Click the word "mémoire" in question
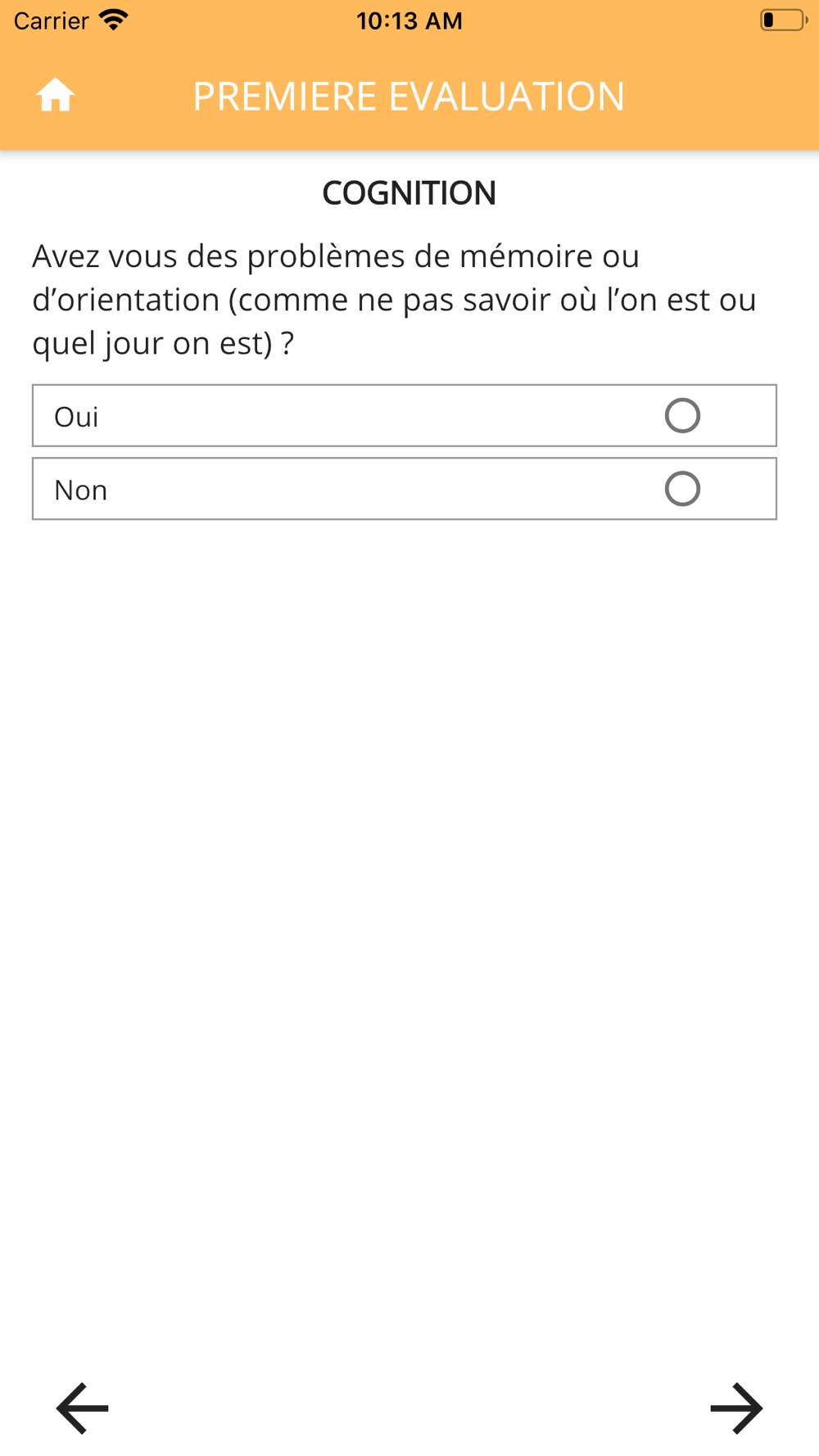 coord(526,256)
